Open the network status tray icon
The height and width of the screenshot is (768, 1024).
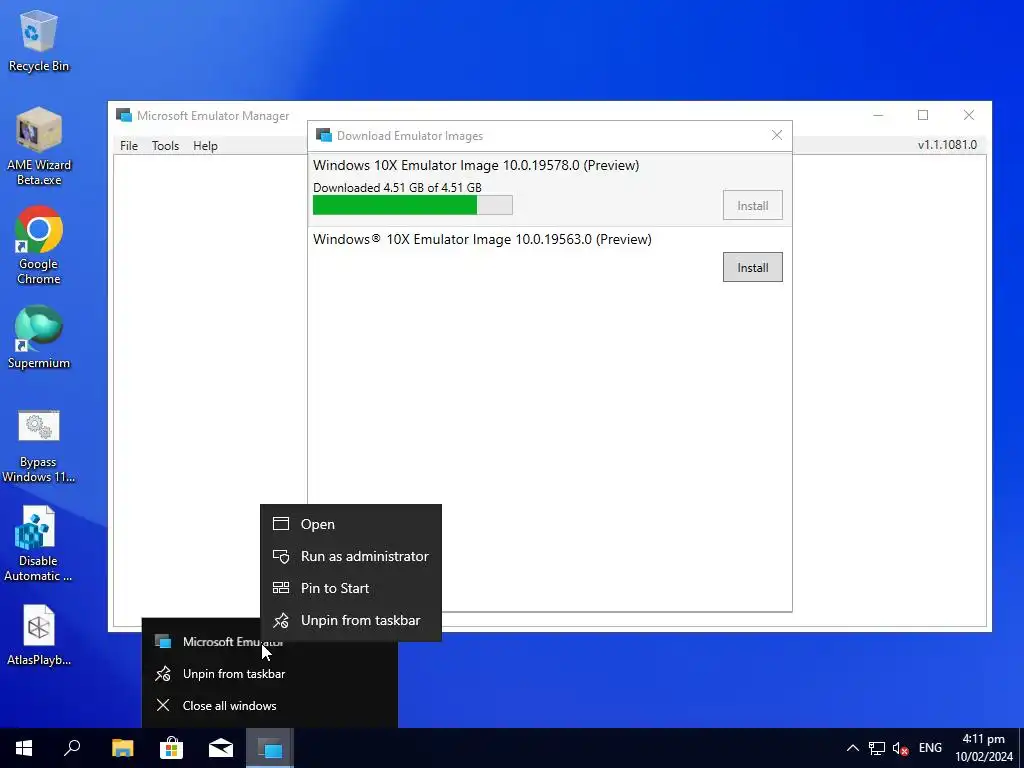click(x=876, y=748)
